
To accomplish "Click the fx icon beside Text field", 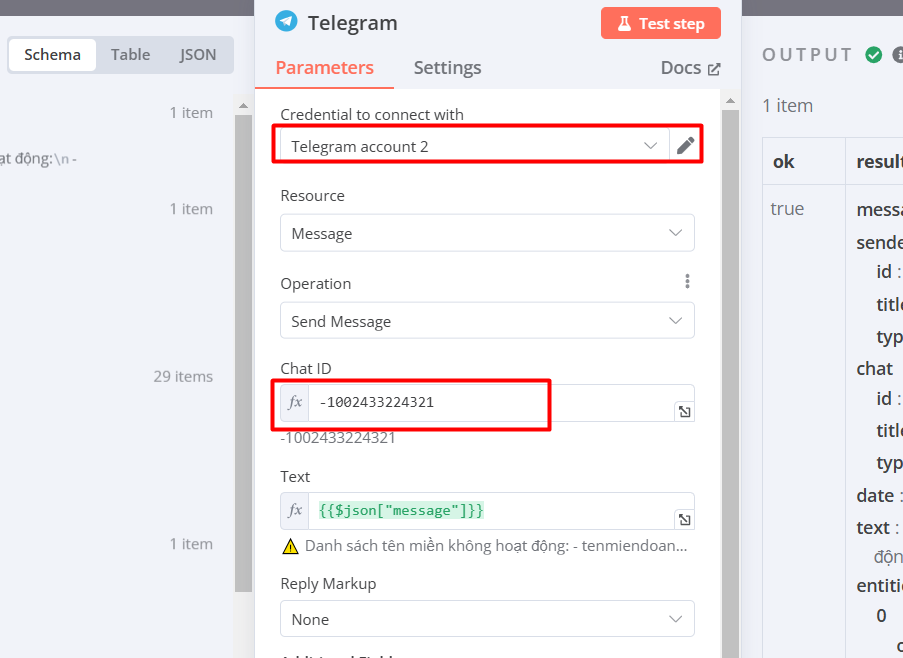I will click(x=295, y=511).
